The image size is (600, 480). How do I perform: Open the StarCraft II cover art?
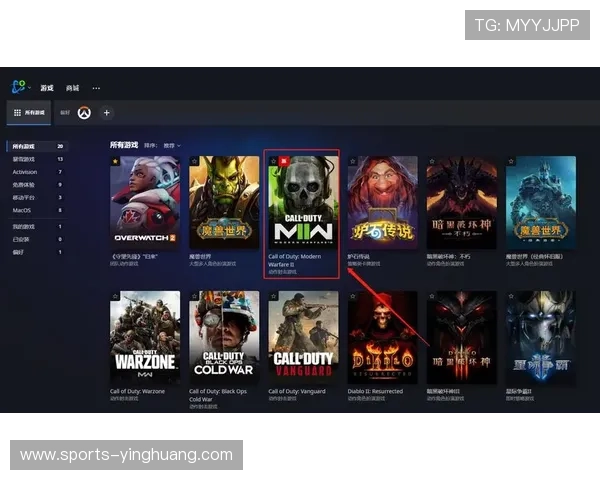click(541, 337)
